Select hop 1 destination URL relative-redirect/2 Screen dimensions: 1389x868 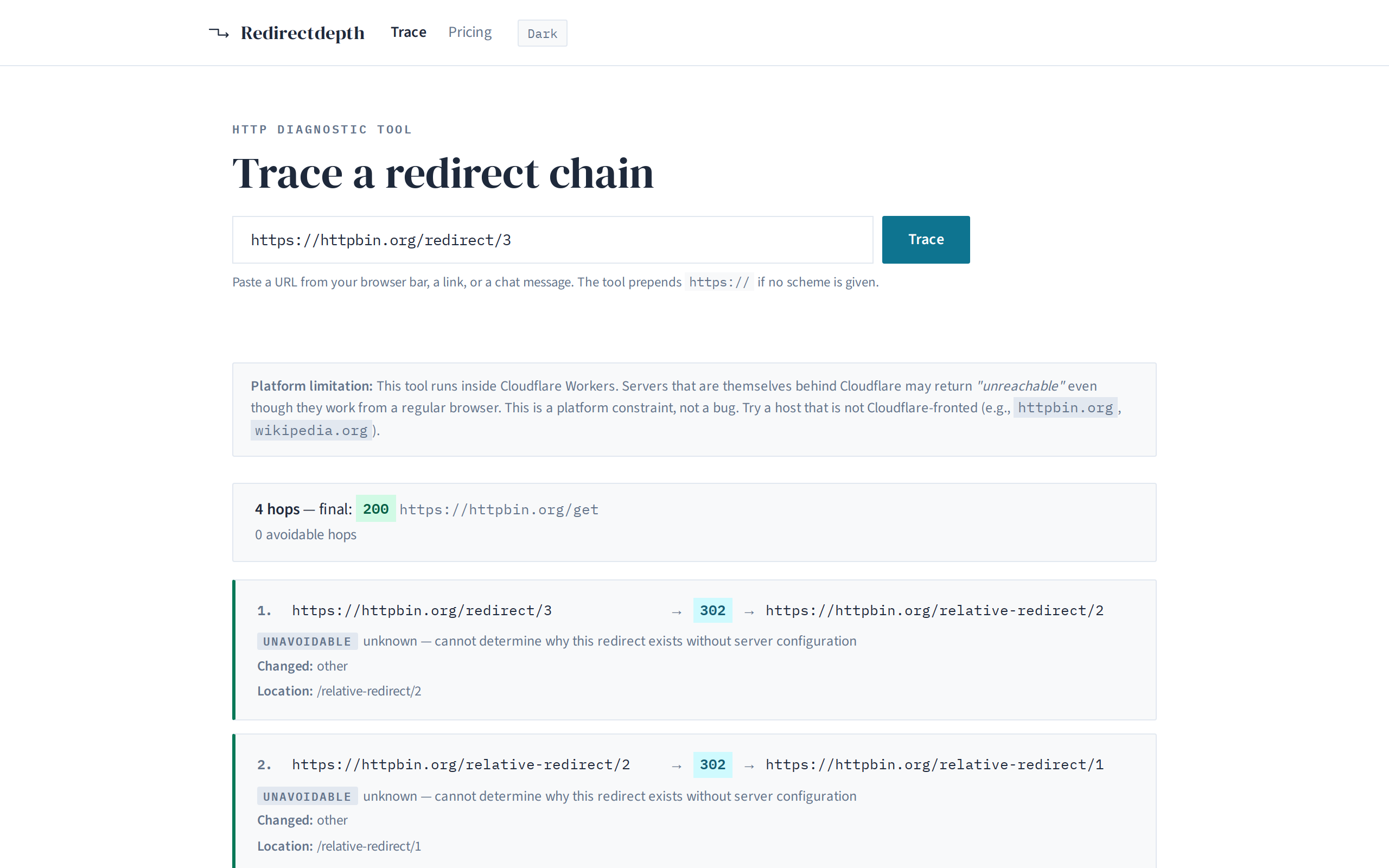point(934,610)
